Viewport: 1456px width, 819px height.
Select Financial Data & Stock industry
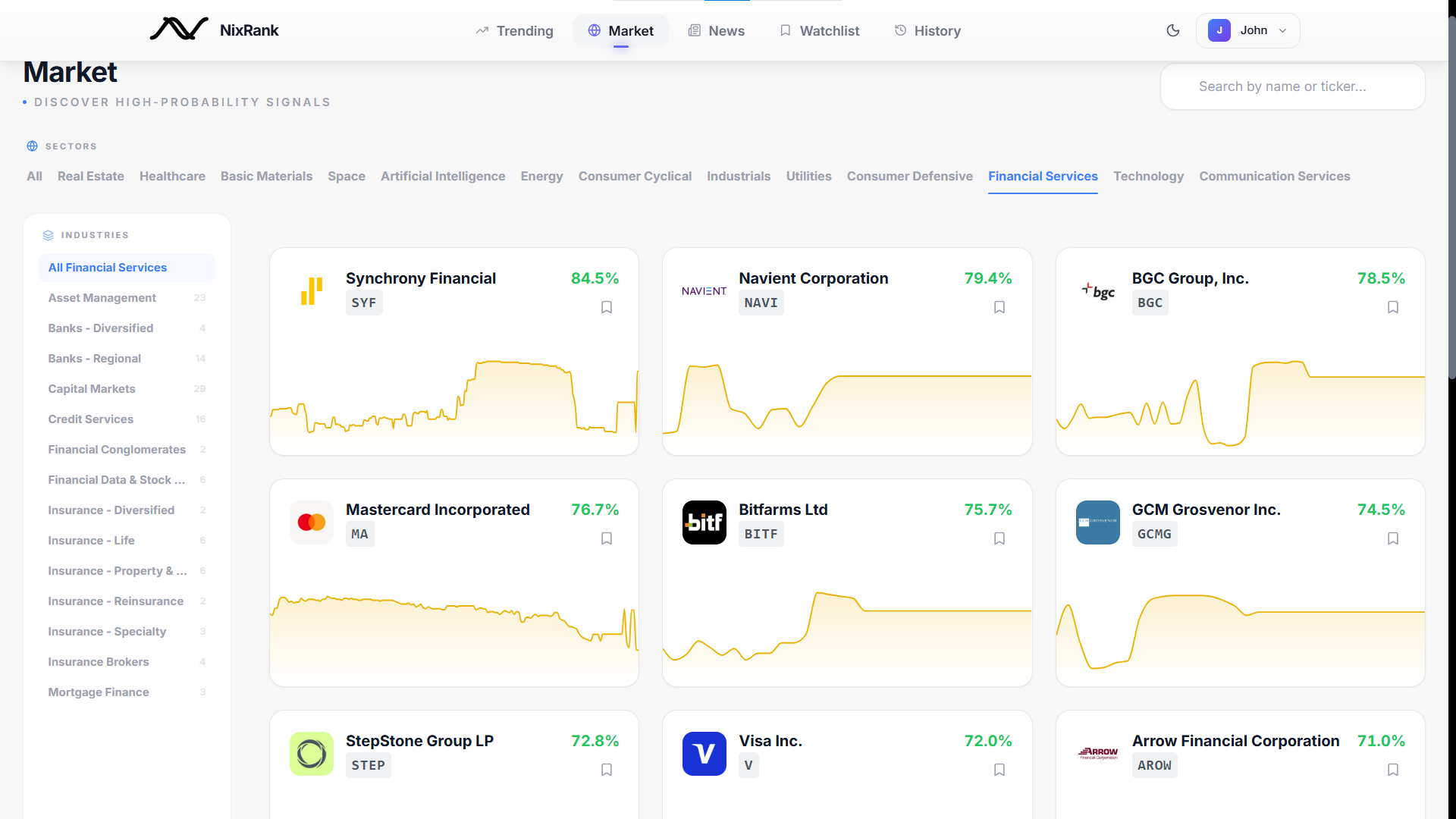coord(127,480)
